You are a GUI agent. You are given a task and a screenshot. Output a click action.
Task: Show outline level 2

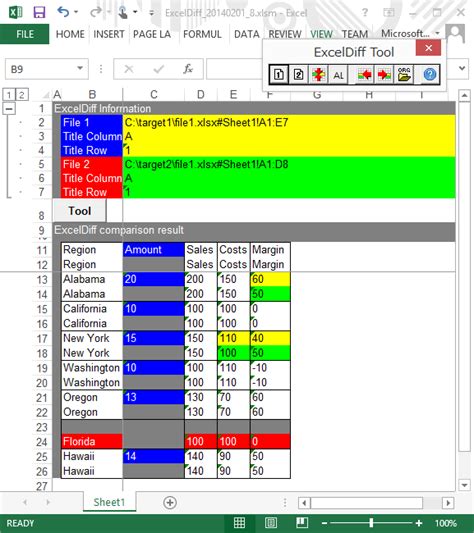click(x=22, y=94)
